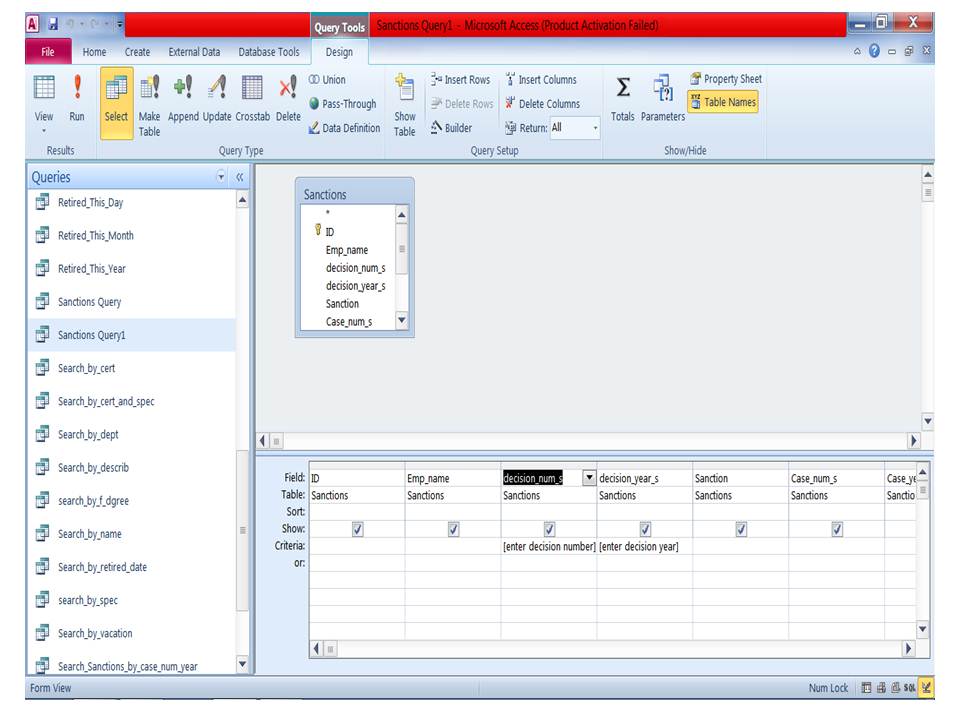Click the query grid horizontal scrollbar
This screenshot has width=960, height=720.
tap(610, 648)
